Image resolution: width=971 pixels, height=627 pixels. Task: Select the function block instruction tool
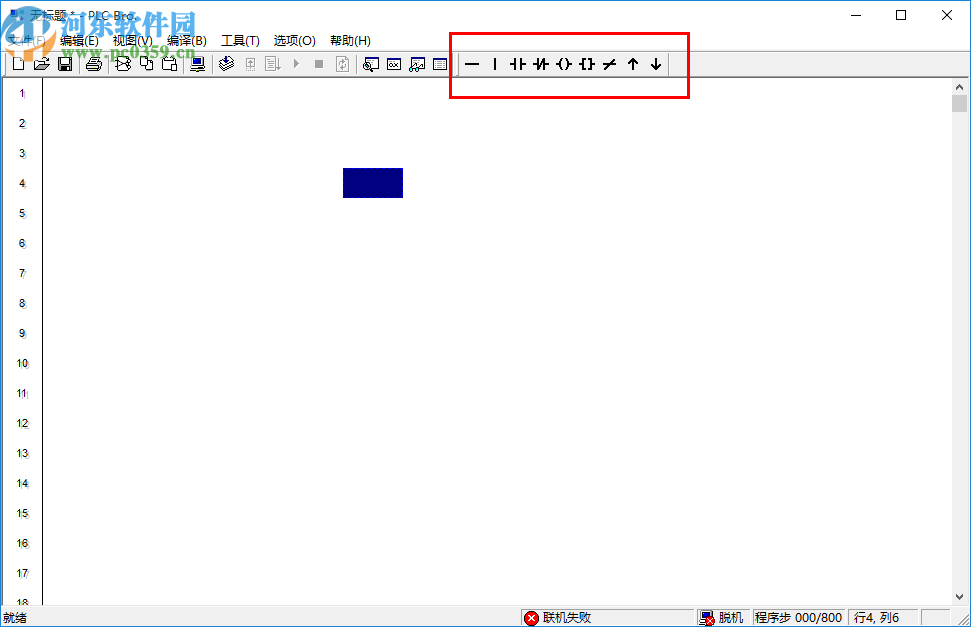[586, 64]
